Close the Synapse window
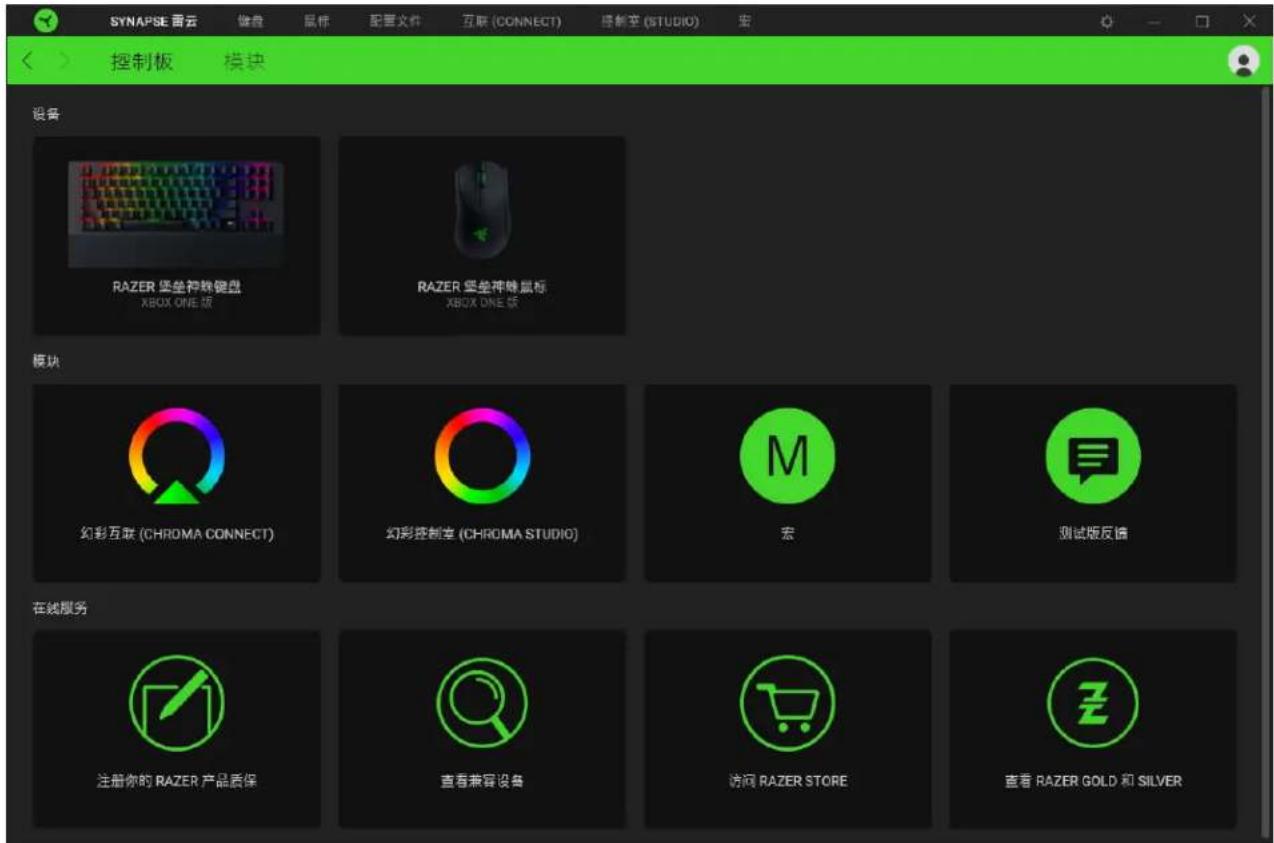Viewport: 1274px width, 843px height. click(x=1249, y=21)
